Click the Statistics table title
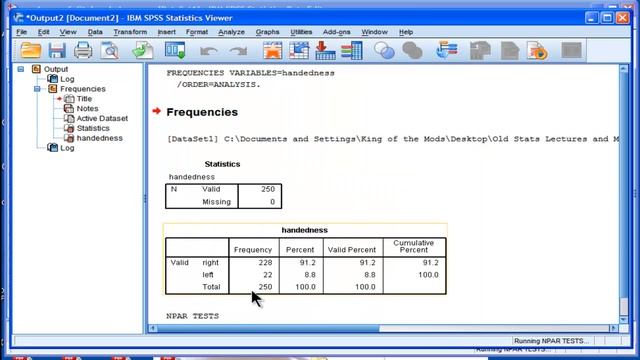640x360 pixels. point(222,164)
